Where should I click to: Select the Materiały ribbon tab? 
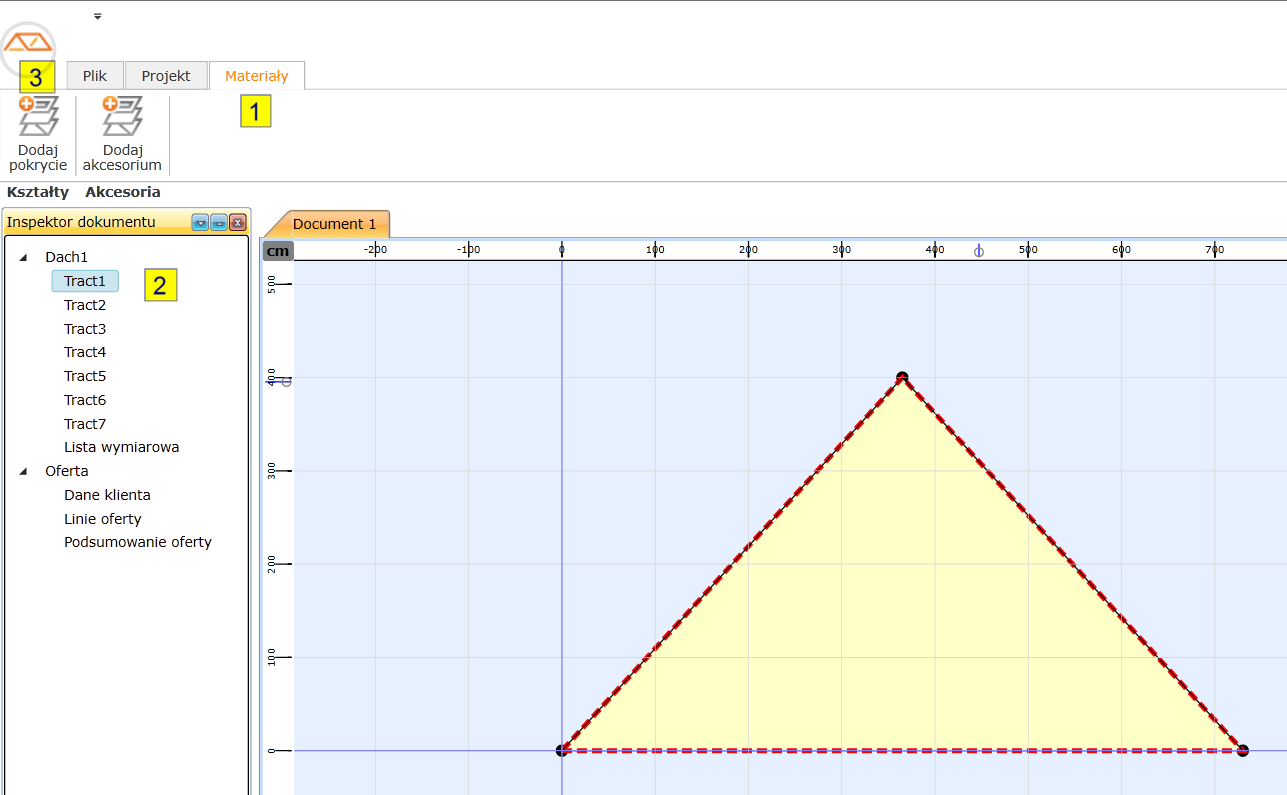pyautogui.click(x=256, y=76)
